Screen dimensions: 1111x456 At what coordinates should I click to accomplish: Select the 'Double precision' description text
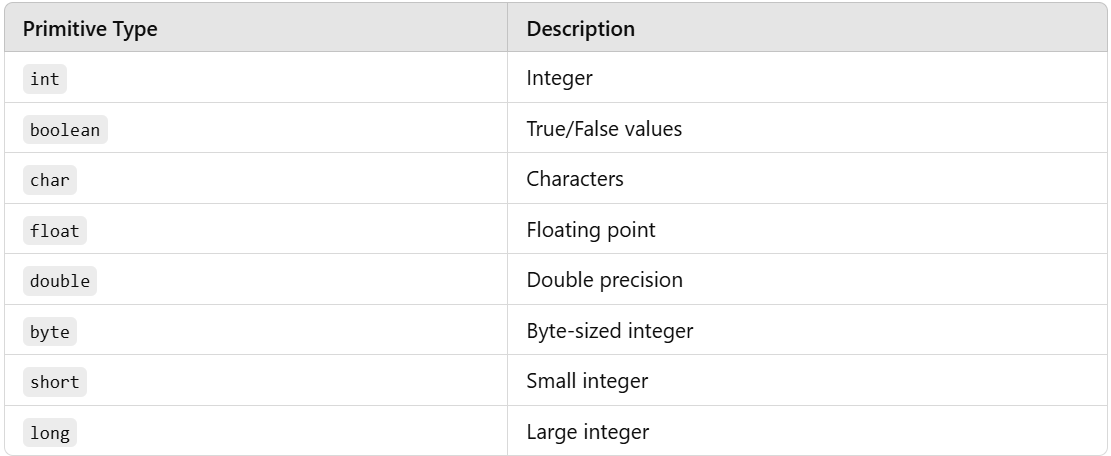click(x=604, y=280)
